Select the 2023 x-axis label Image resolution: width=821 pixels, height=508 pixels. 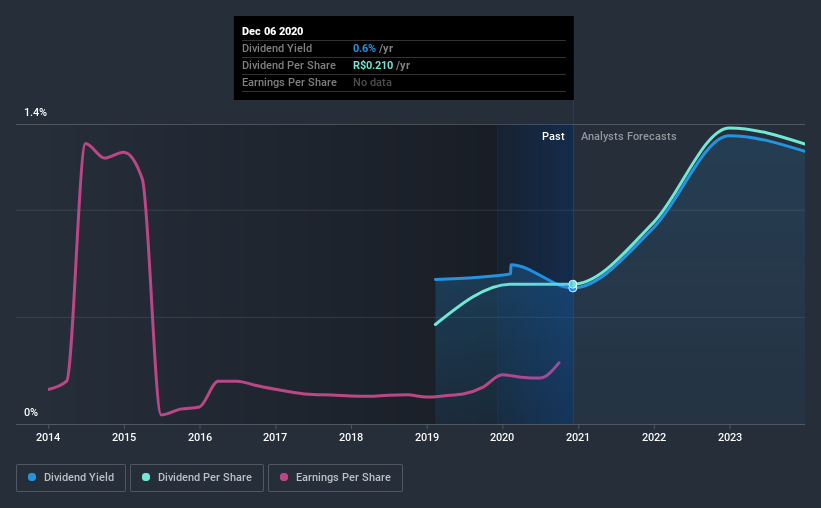[x=730, y=437]
